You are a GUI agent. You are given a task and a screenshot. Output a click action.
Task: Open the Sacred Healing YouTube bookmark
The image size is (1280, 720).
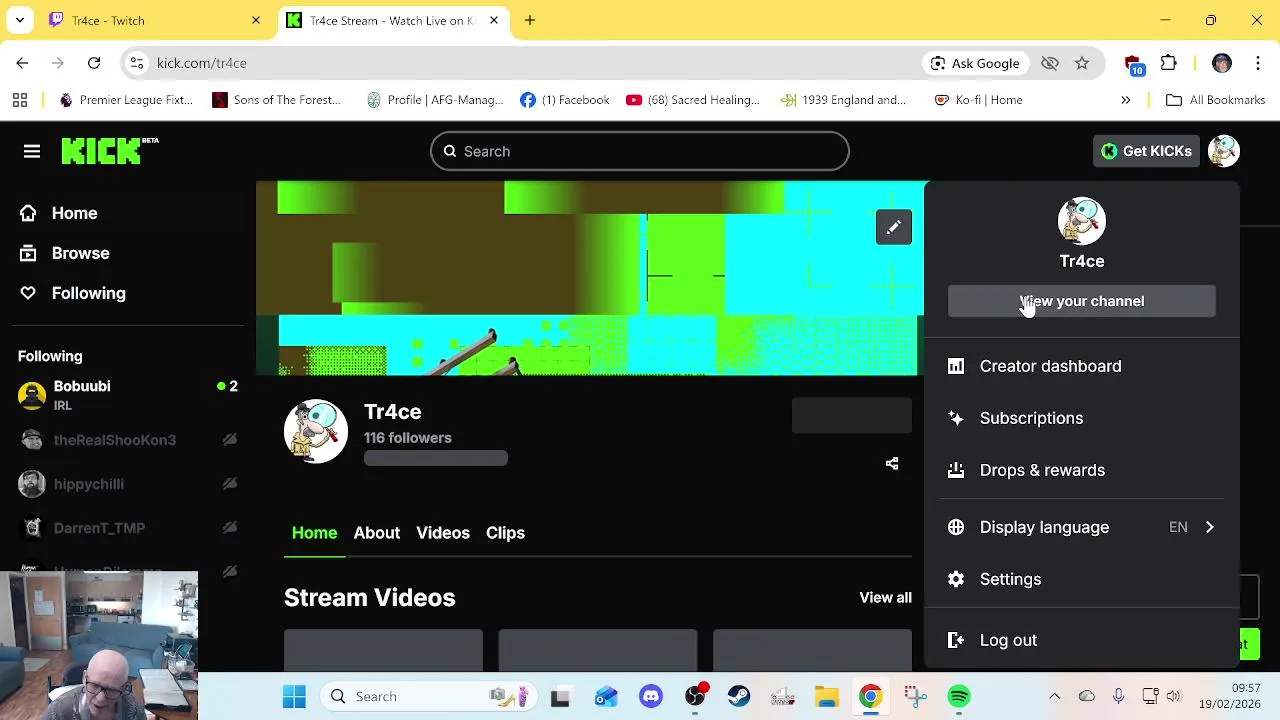(x=693, y=100)
